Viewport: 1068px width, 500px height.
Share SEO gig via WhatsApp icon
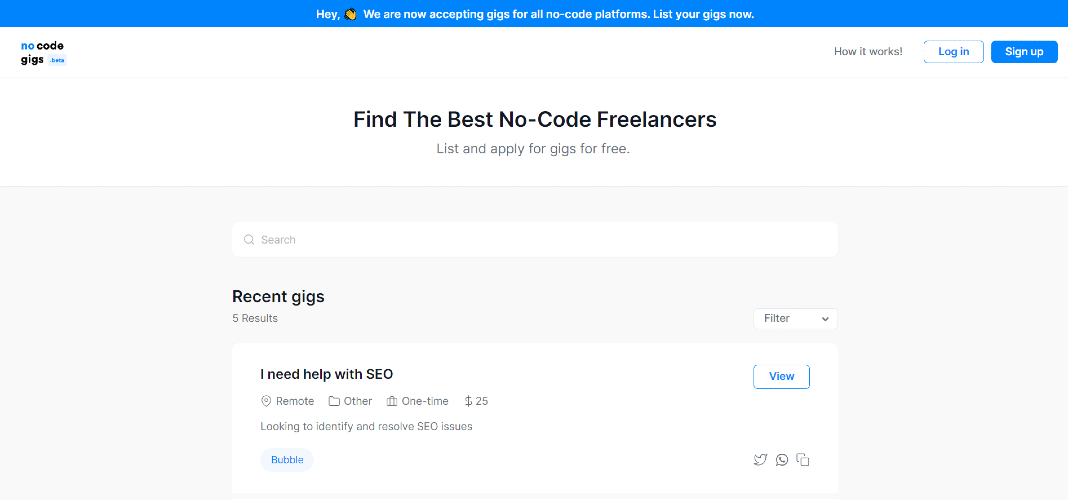(x=782, y=460)
